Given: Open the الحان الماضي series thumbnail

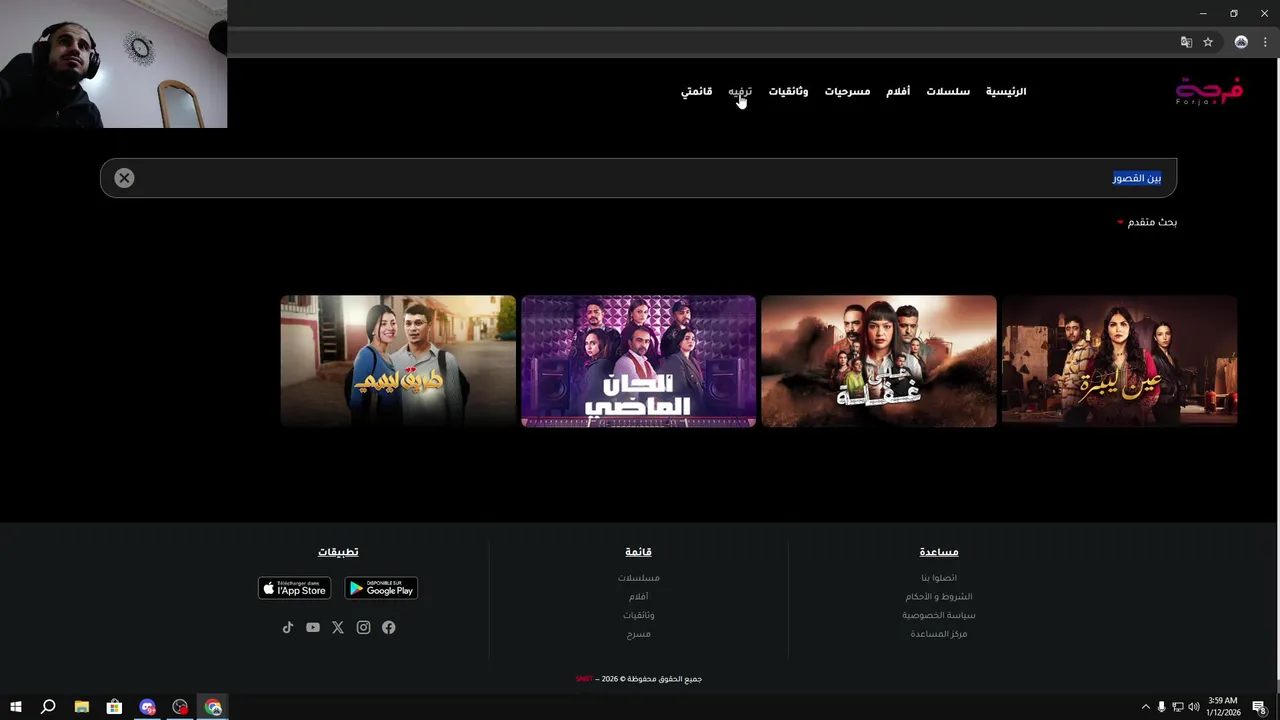Looking at the screenshot, I should (x=638, y=361).
